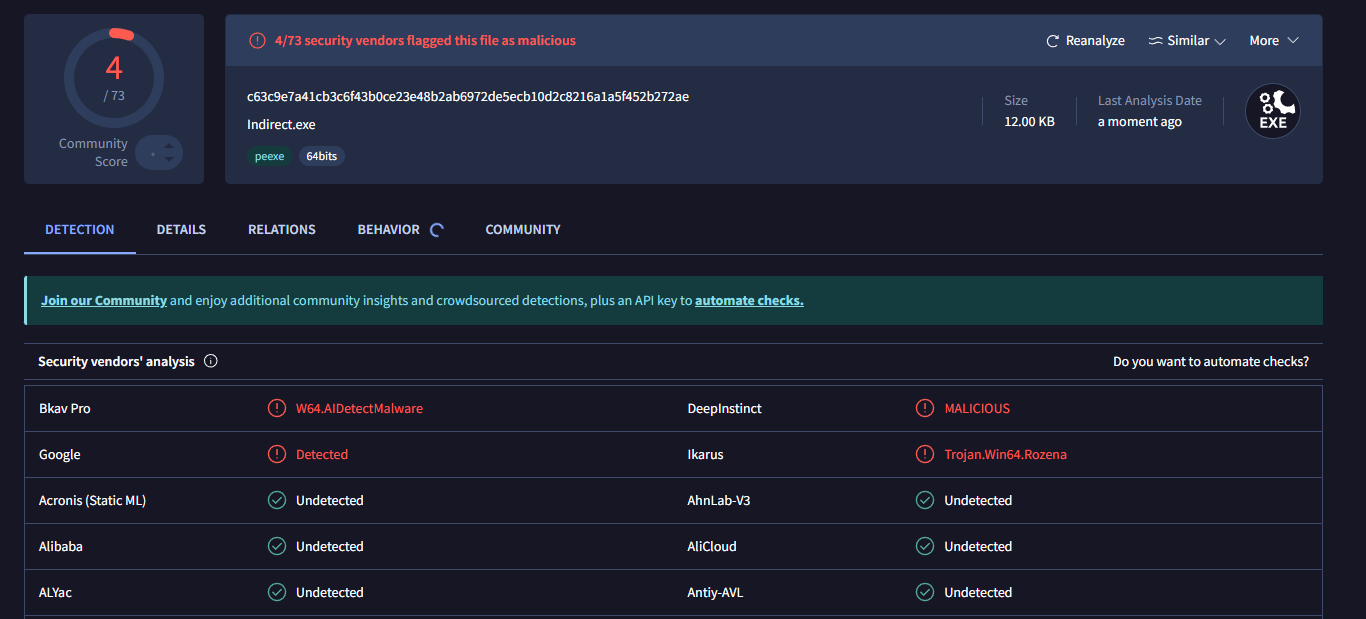This screenshot has height=619, width=1366.
Task: Click the ALYac undetected checkmark icon
Action: coord(276,592)
